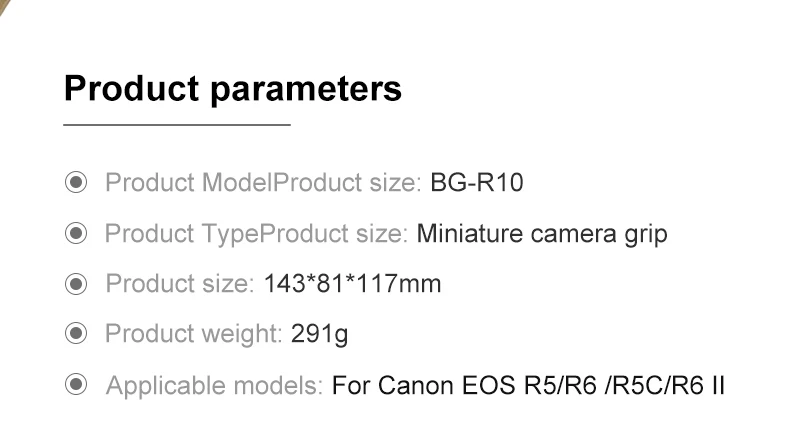This screenshot has height=441, width=790.
Task: Click the thin underline below the heading
Action: 176,125
